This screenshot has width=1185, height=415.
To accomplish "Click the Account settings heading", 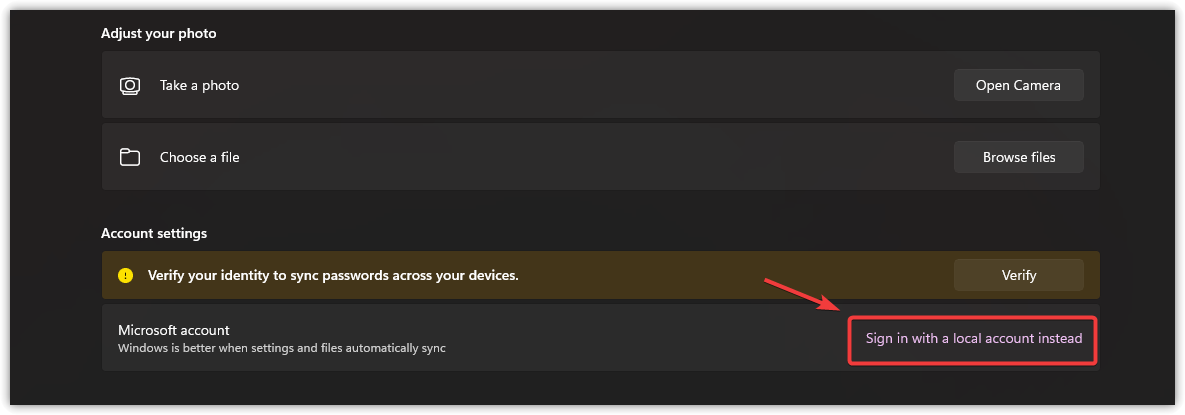I will click(154, 234).
